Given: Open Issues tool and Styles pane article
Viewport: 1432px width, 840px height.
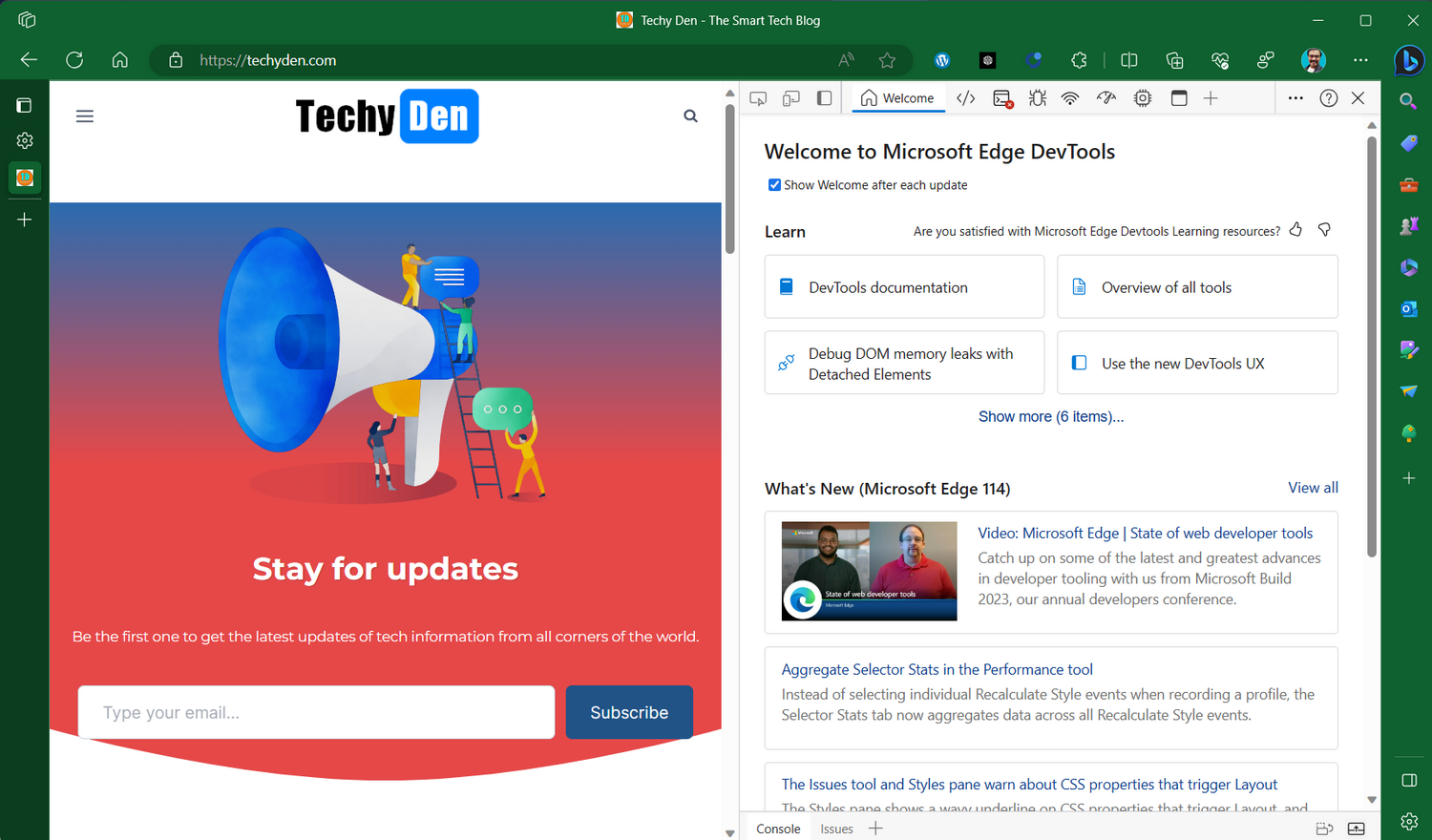Looking at the screenshot, I should 1029,785.
